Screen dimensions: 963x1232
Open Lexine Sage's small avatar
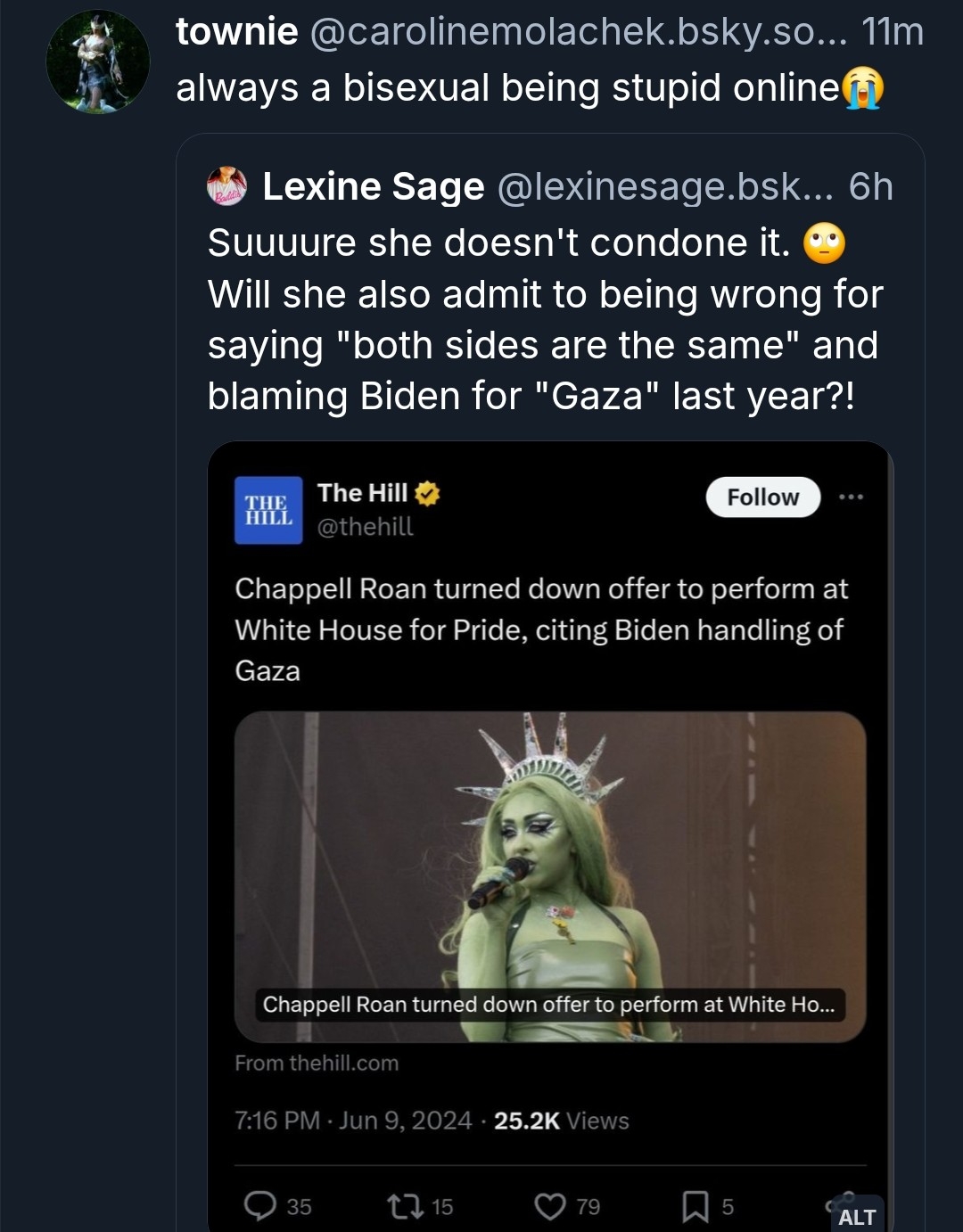[x=226, y=186]
